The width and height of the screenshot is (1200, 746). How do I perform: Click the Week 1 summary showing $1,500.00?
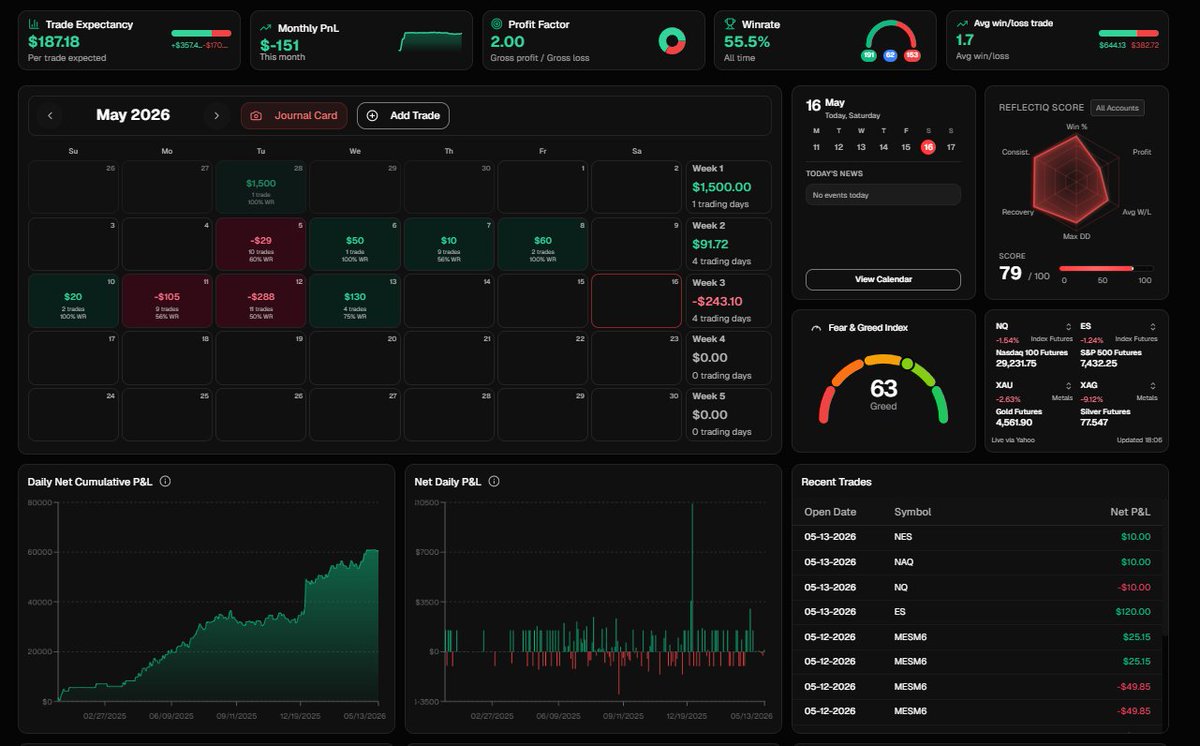click(729, 187)
